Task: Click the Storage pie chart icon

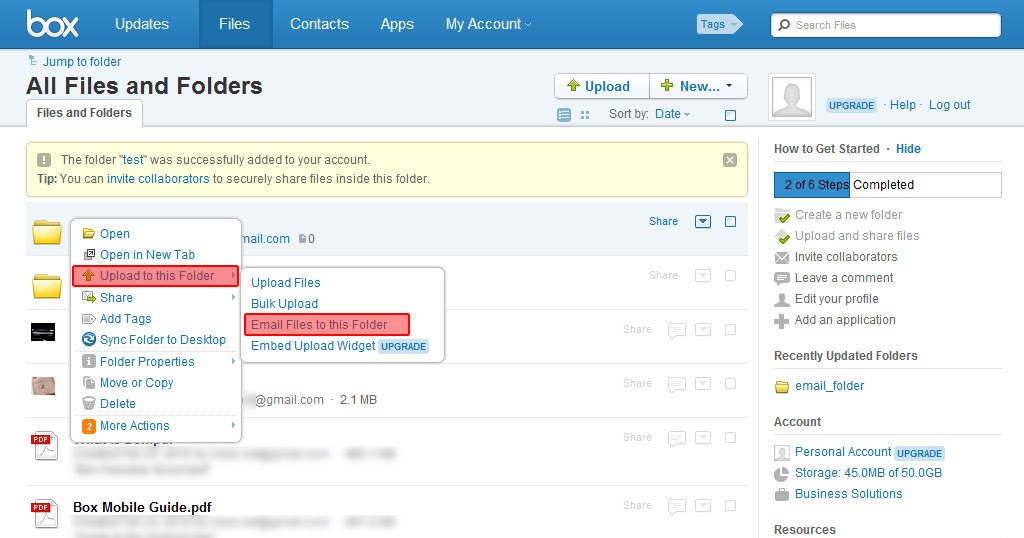Action: (782, 473)
